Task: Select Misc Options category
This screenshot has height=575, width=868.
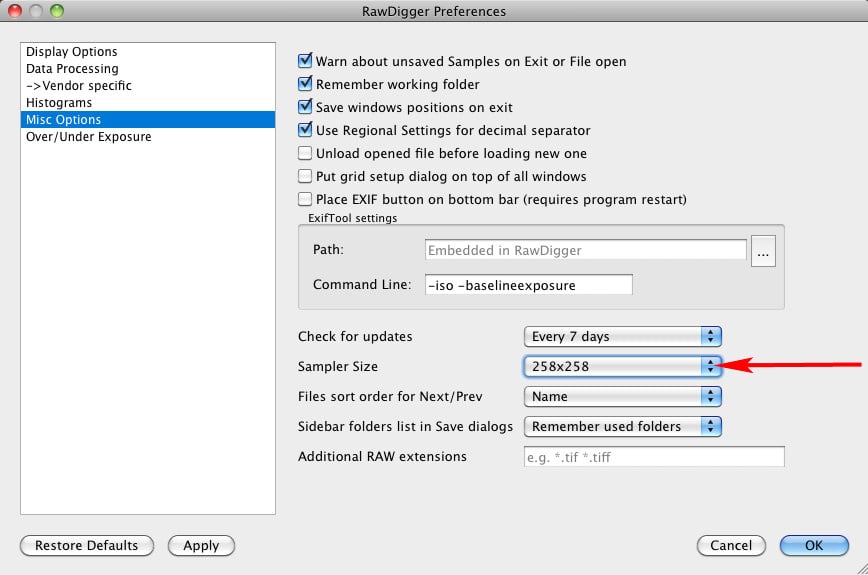Action: (148, 120)
